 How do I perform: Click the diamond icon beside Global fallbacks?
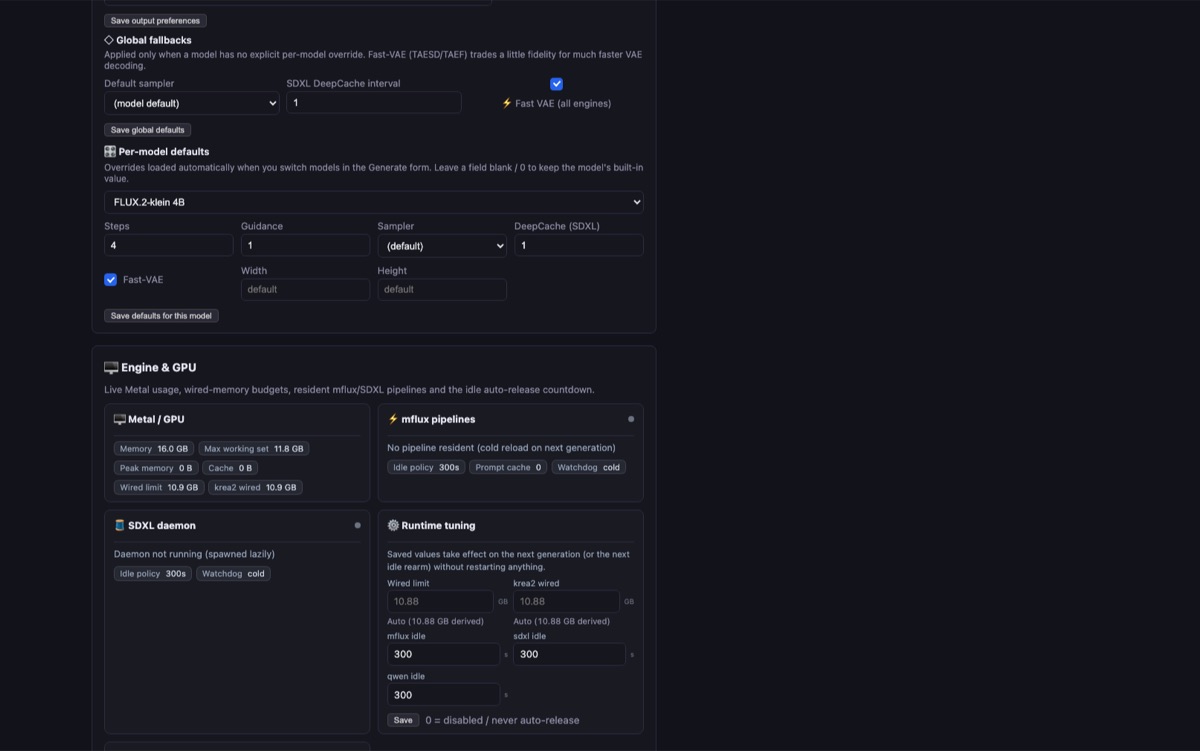tap(109, 40)
